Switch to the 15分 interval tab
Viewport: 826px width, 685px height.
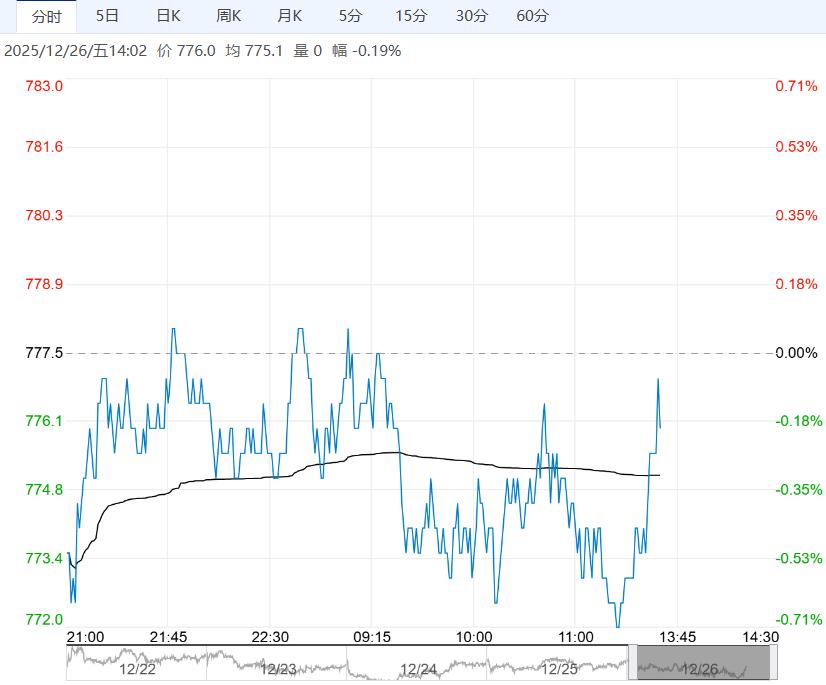[410, 16]
